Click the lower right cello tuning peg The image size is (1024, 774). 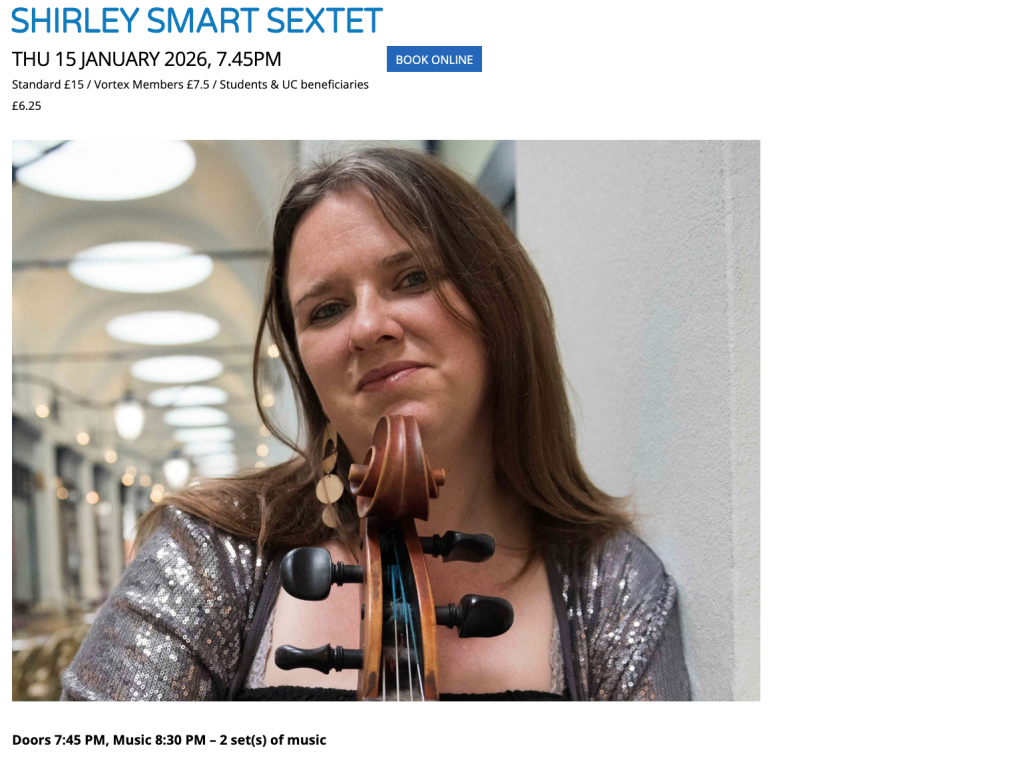(475, 615)
